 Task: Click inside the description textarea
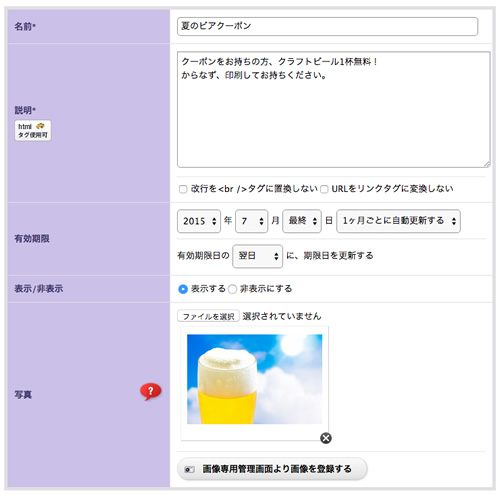pos(334,109)
